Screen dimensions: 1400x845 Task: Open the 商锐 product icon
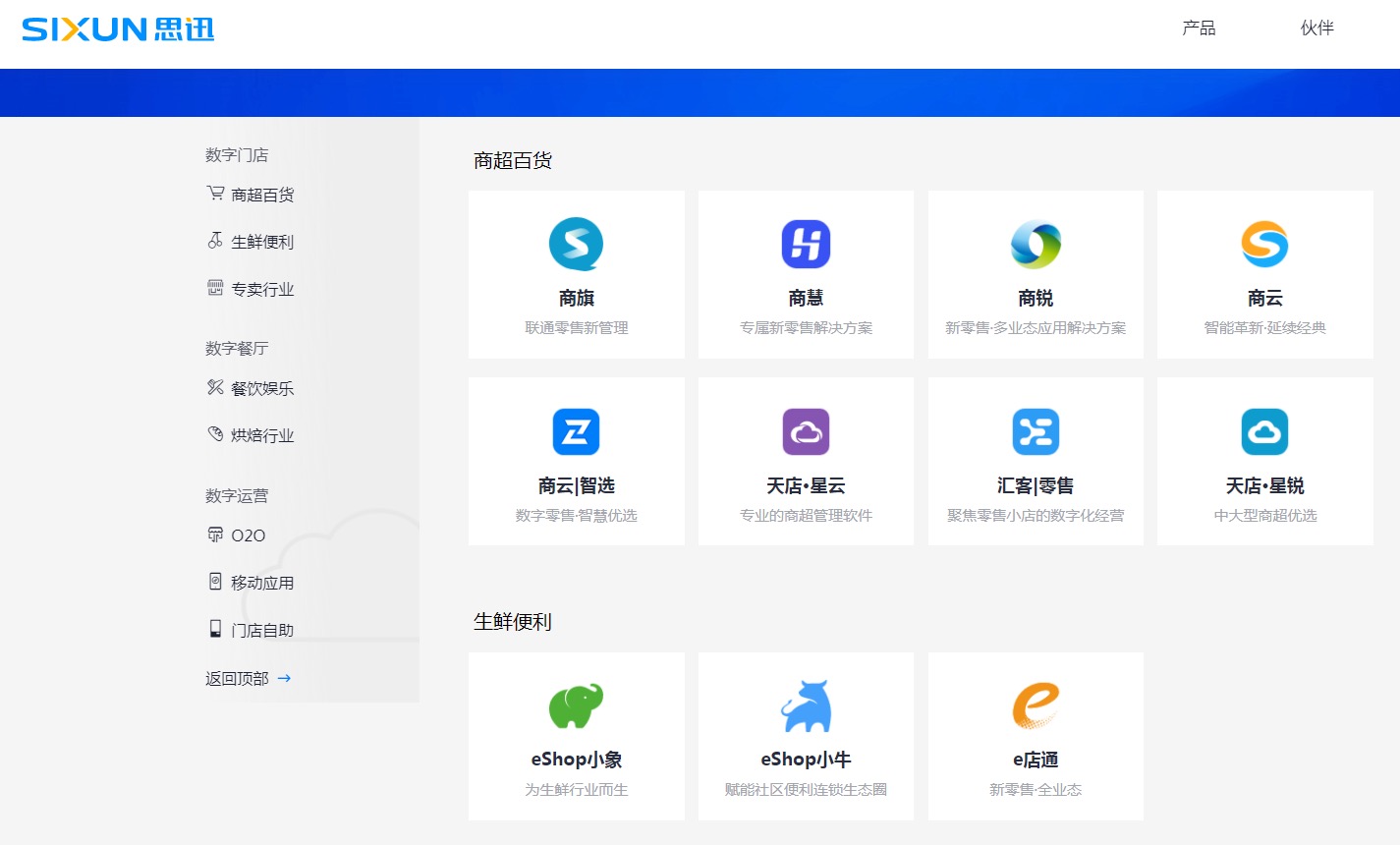coord(1036,244)
